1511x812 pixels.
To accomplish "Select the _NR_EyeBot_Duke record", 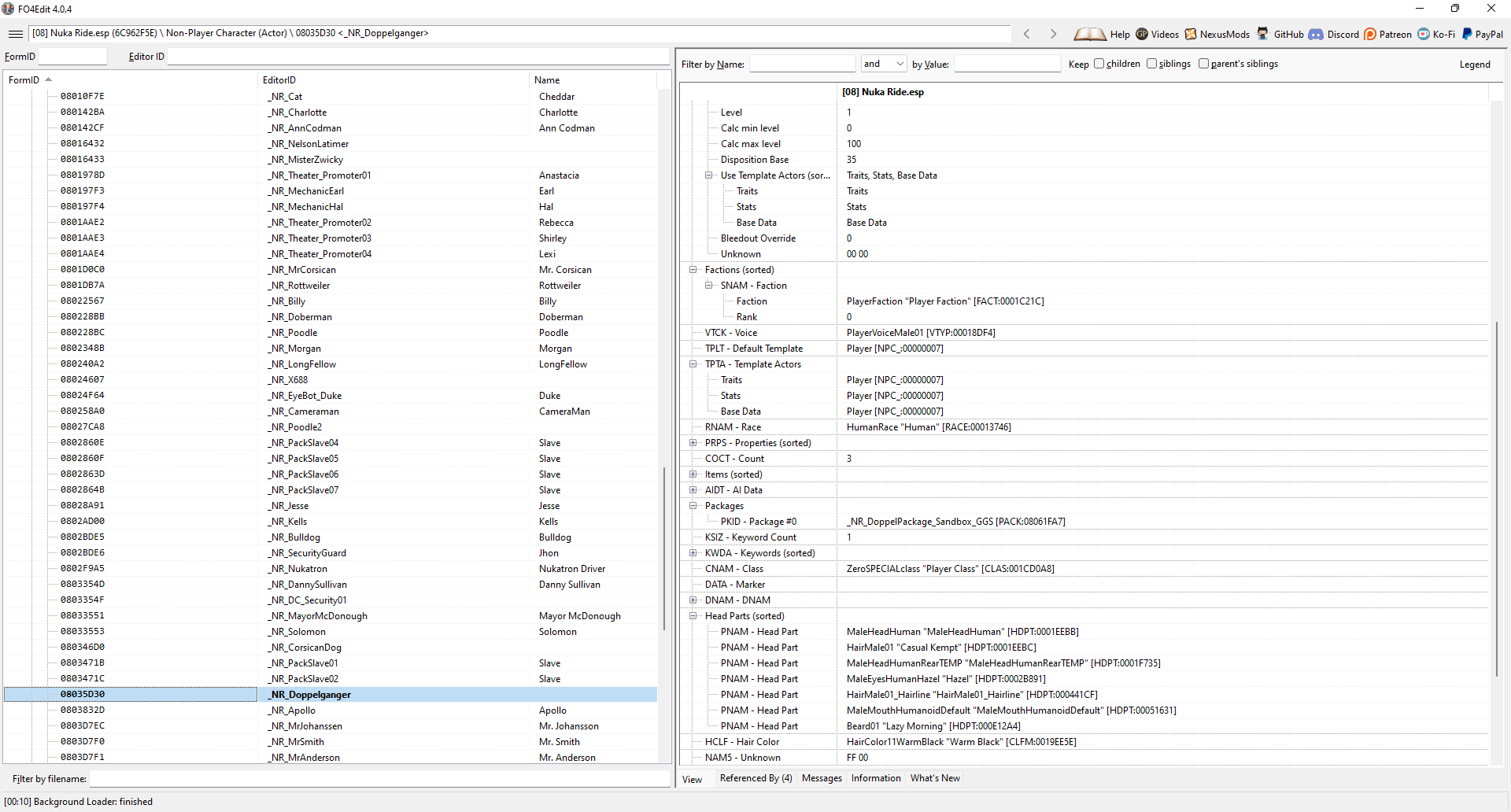I will [x=331, y=396].
